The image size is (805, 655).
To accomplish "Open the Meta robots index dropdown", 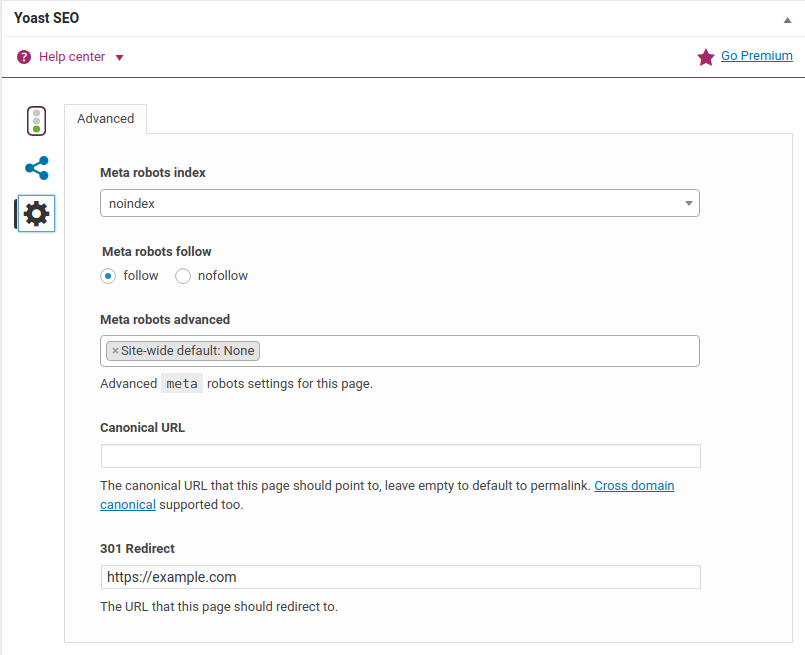I will tap(399, 203).
